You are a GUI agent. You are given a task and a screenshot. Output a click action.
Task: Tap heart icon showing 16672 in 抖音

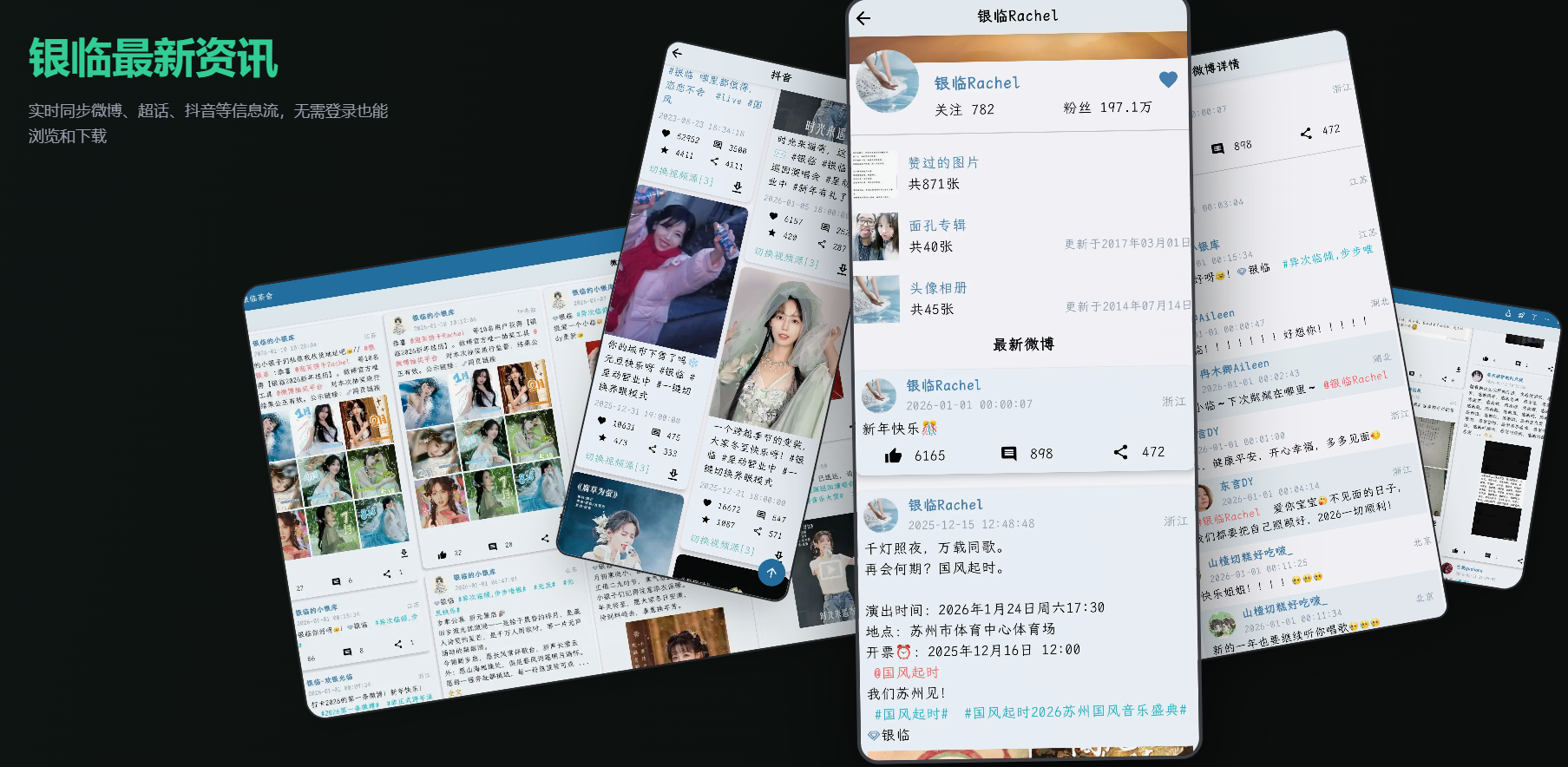click(x=707, y=502)
